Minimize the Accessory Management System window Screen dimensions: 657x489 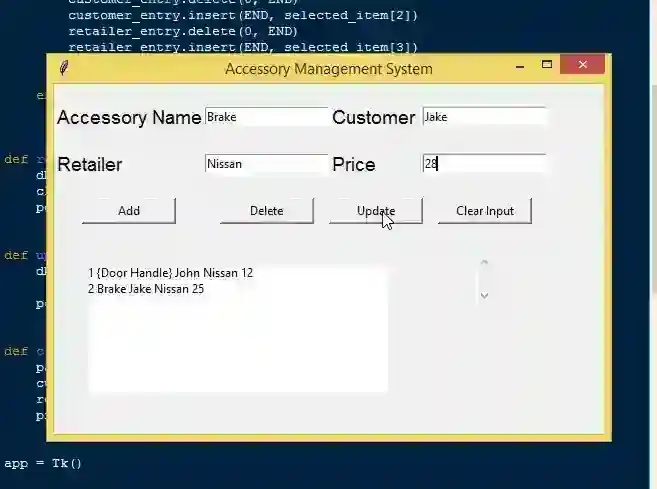(x=520, y=66)
